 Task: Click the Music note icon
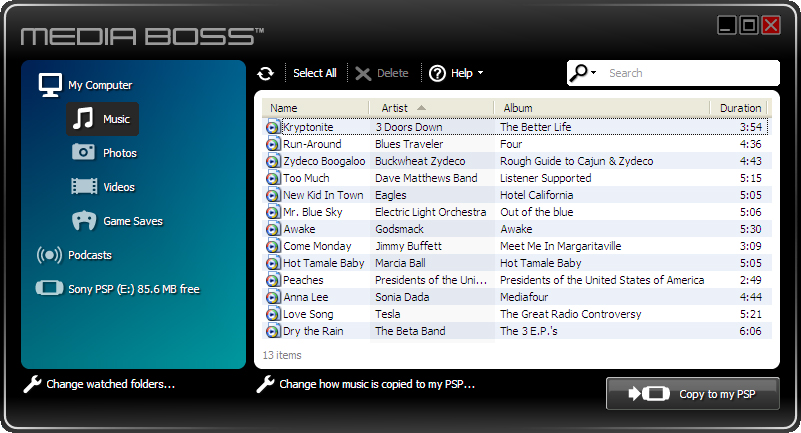click(83, 118)
